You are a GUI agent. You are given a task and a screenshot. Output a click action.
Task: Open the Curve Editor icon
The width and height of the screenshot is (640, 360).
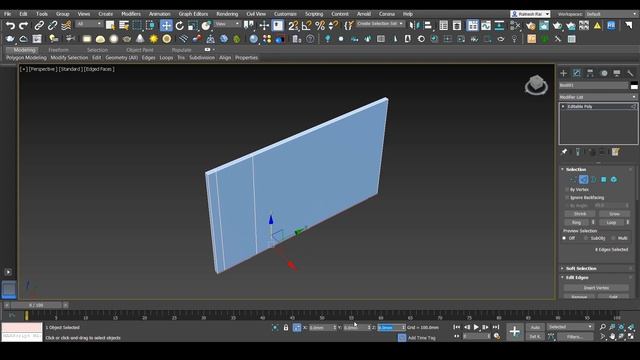click(486, 26)
